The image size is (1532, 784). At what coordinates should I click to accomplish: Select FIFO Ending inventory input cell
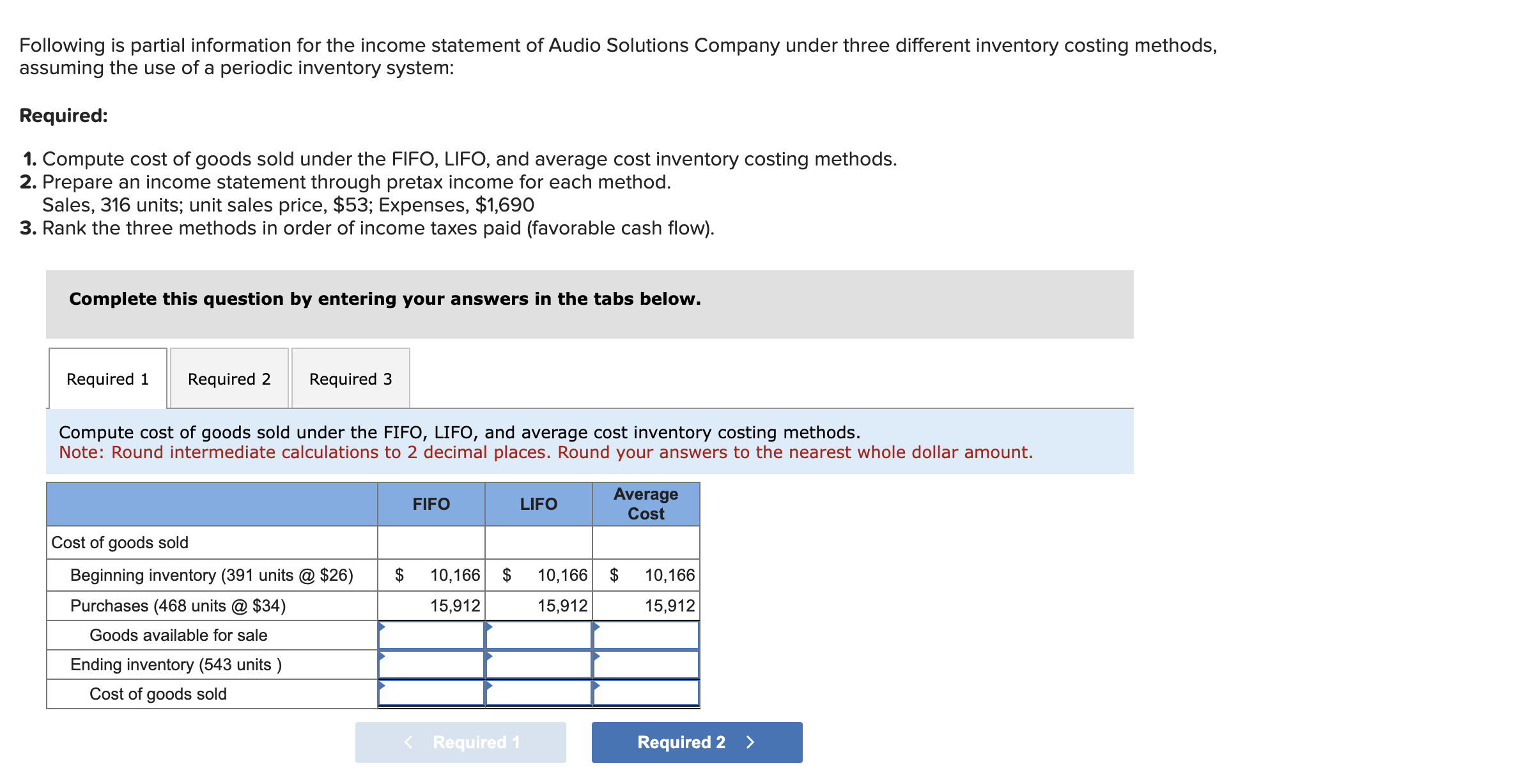(x=431, y=665)
